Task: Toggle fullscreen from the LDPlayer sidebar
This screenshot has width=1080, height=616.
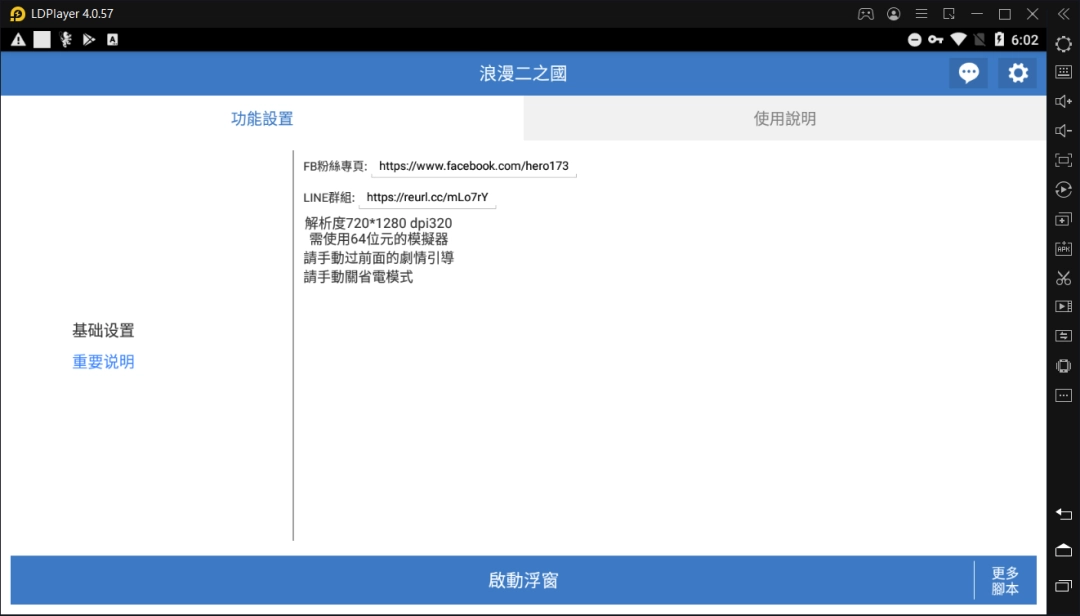Action: point(1063,161)
